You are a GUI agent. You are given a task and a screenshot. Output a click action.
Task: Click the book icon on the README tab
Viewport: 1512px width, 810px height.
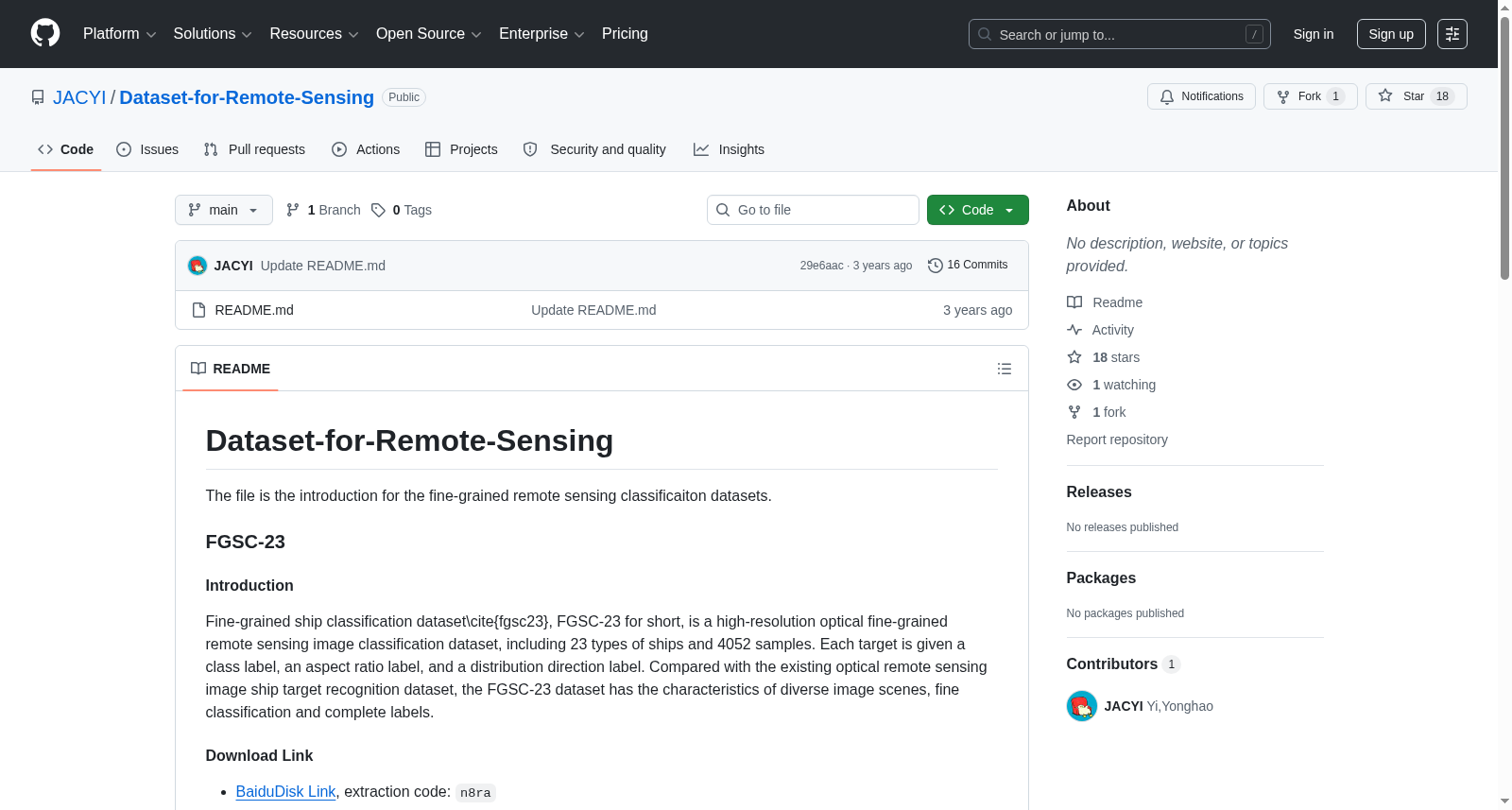[x=198, y=369]
